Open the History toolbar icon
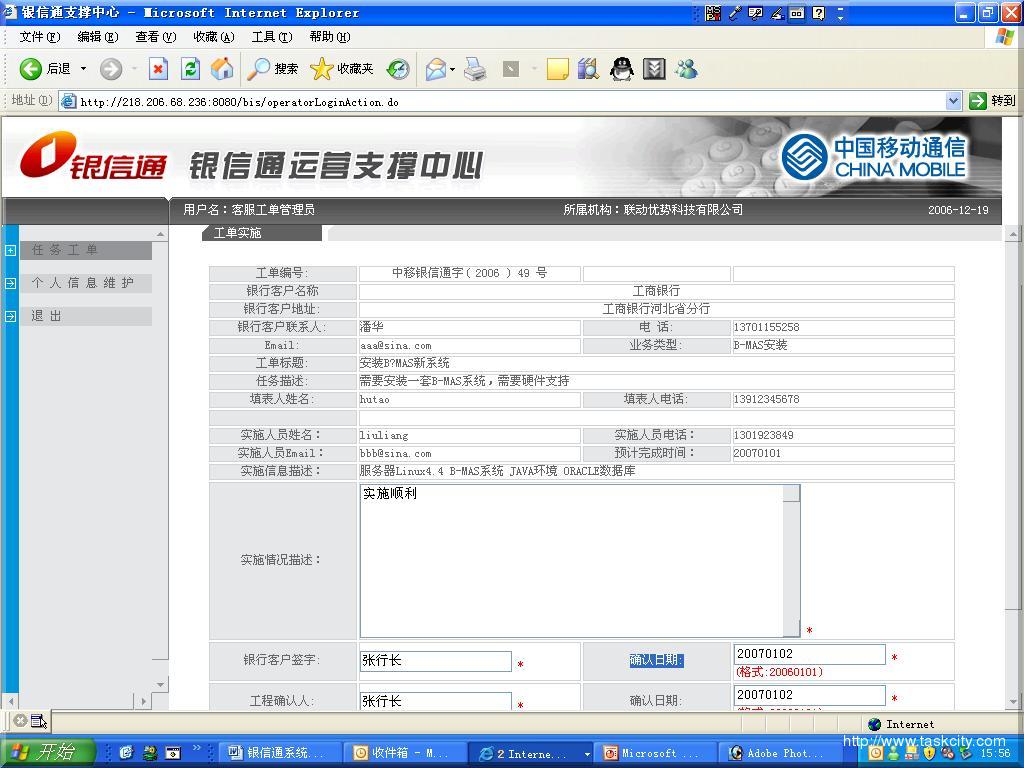The height and width of the screenshot is (768, 1024). pos(398,69)
